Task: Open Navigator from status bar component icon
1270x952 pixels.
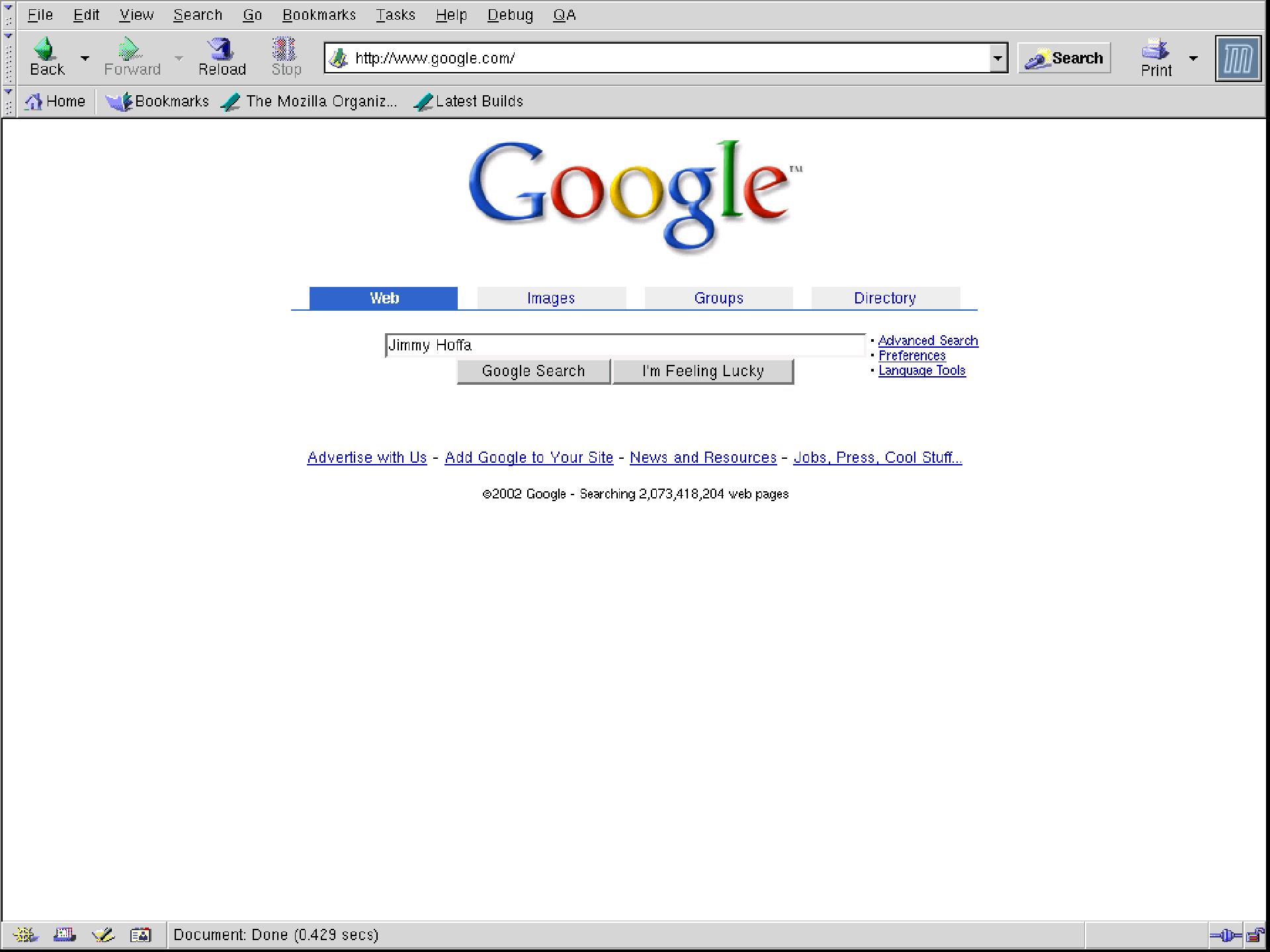Action: coord(25,934)
